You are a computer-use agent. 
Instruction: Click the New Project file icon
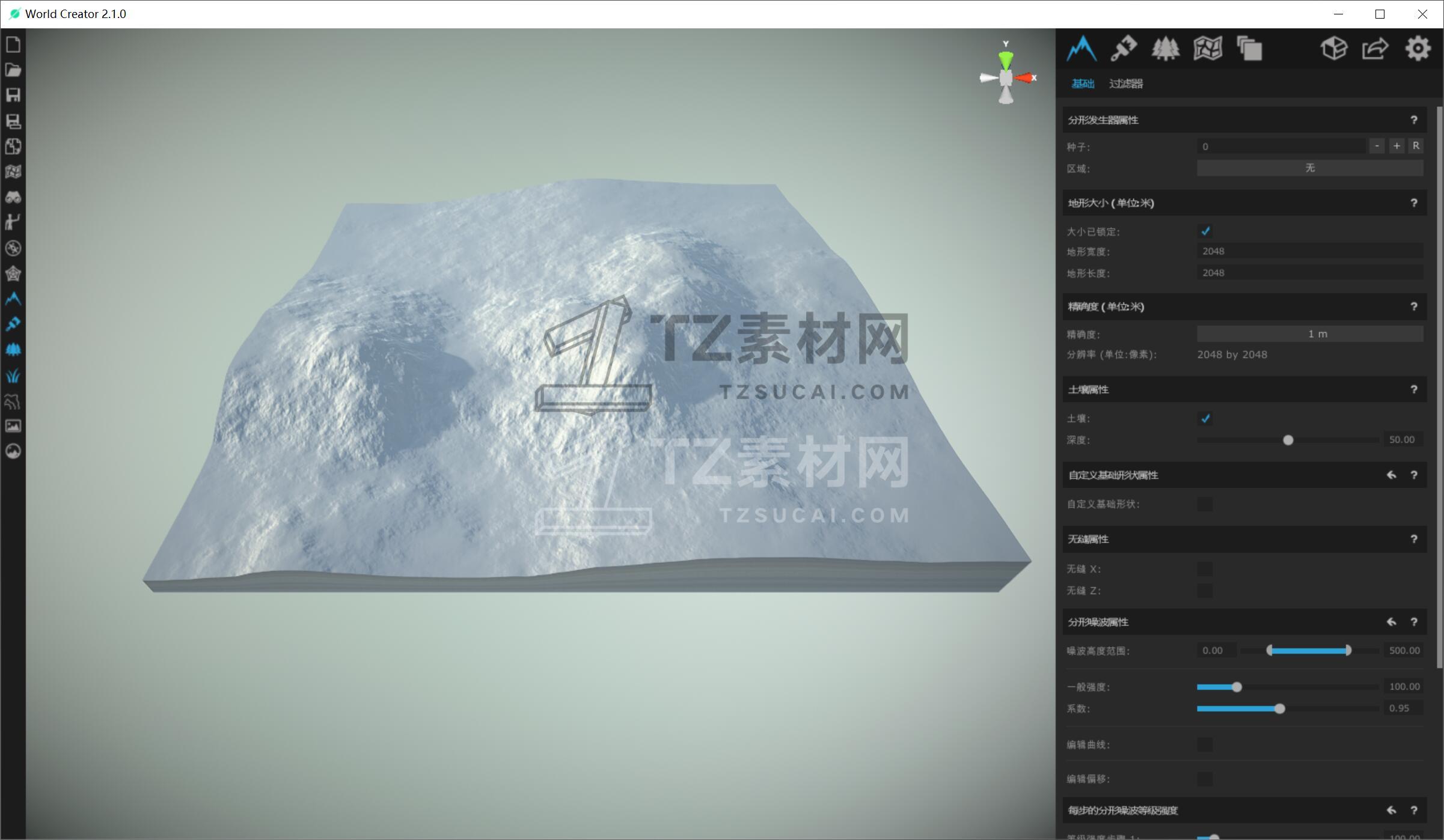tap(13, 44)
